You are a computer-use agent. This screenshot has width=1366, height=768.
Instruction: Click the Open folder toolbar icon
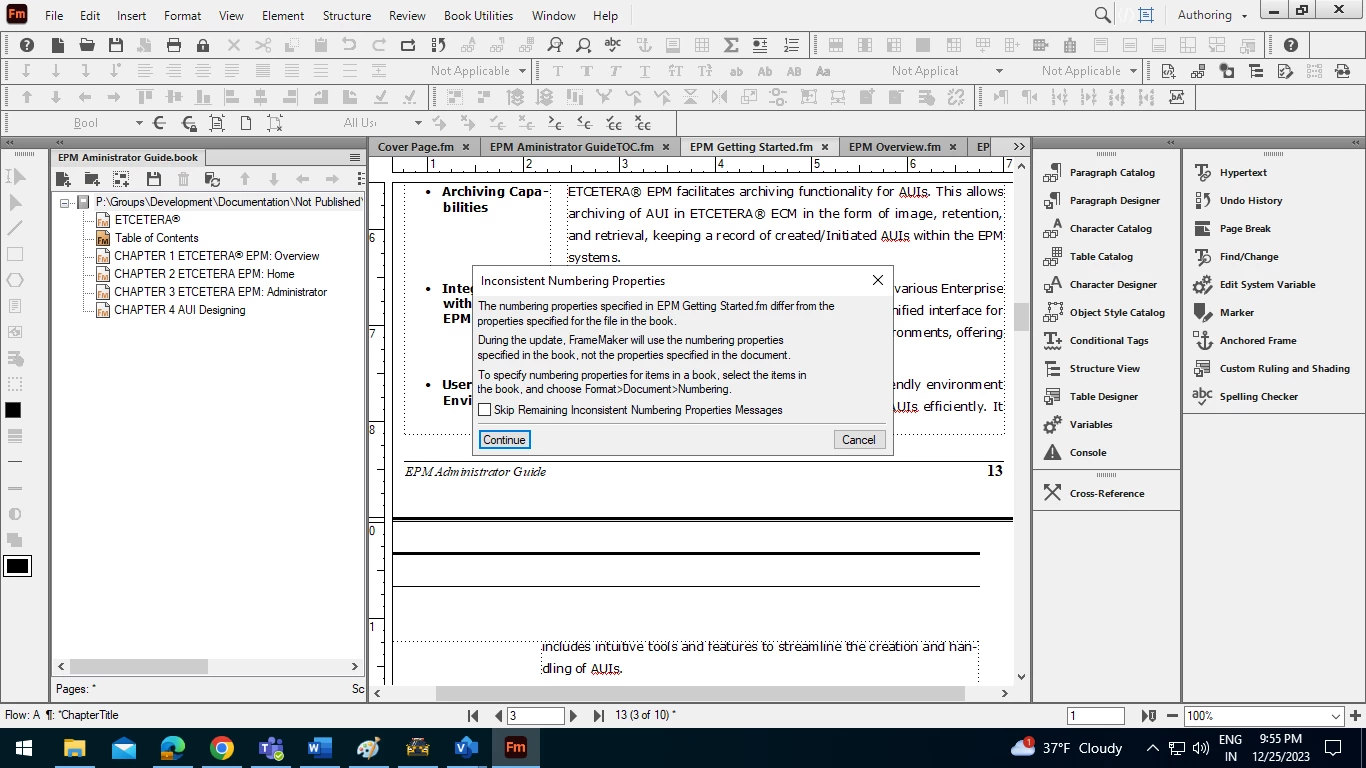coord(87,45)
